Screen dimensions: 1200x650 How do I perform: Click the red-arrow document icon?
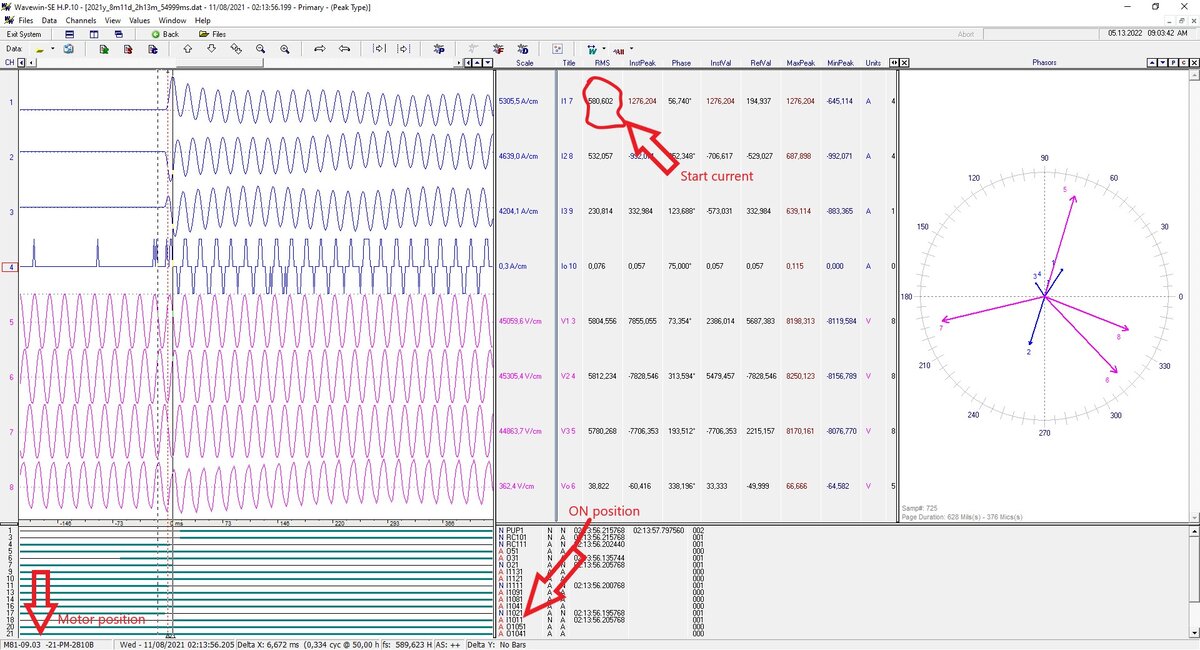pos(128,48)
